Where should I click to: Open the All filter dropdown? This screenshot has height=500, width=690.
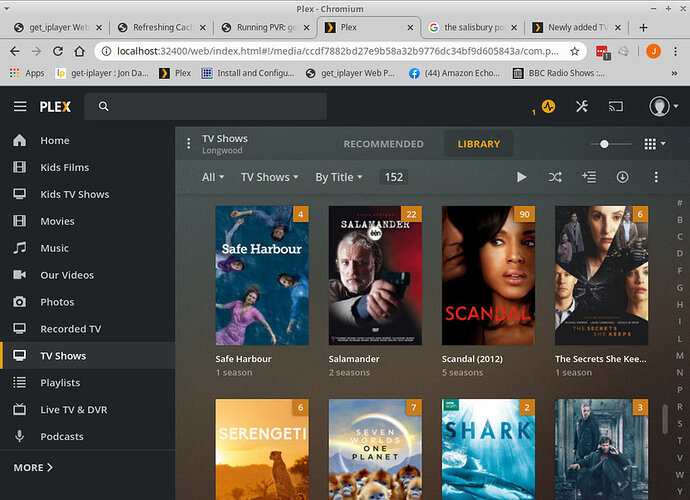tap(213, 177)
